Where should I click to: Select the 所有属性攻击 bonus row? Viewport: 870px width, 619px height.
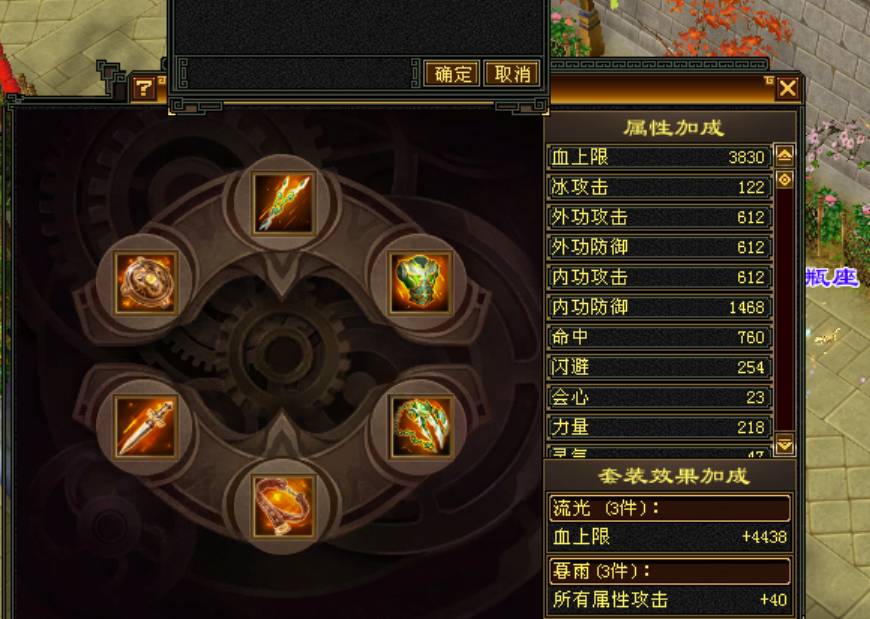(x=669, y=600)
